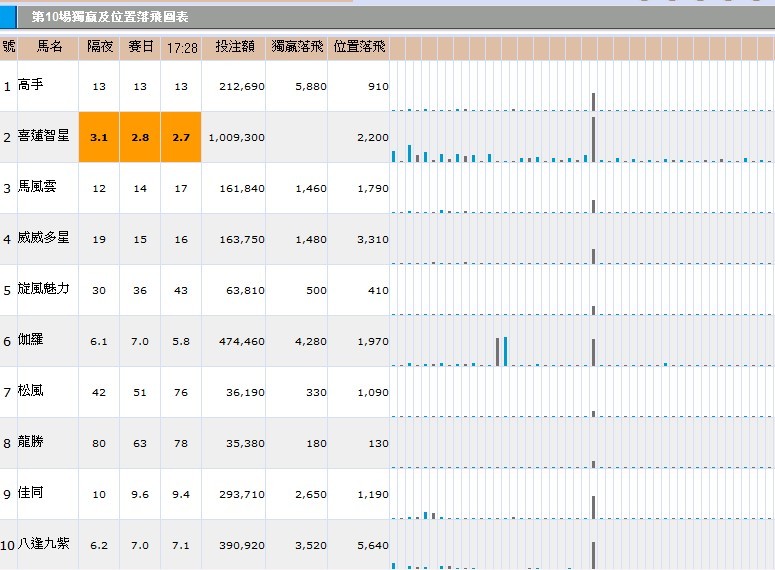Click win drop value 4,280

311,341
